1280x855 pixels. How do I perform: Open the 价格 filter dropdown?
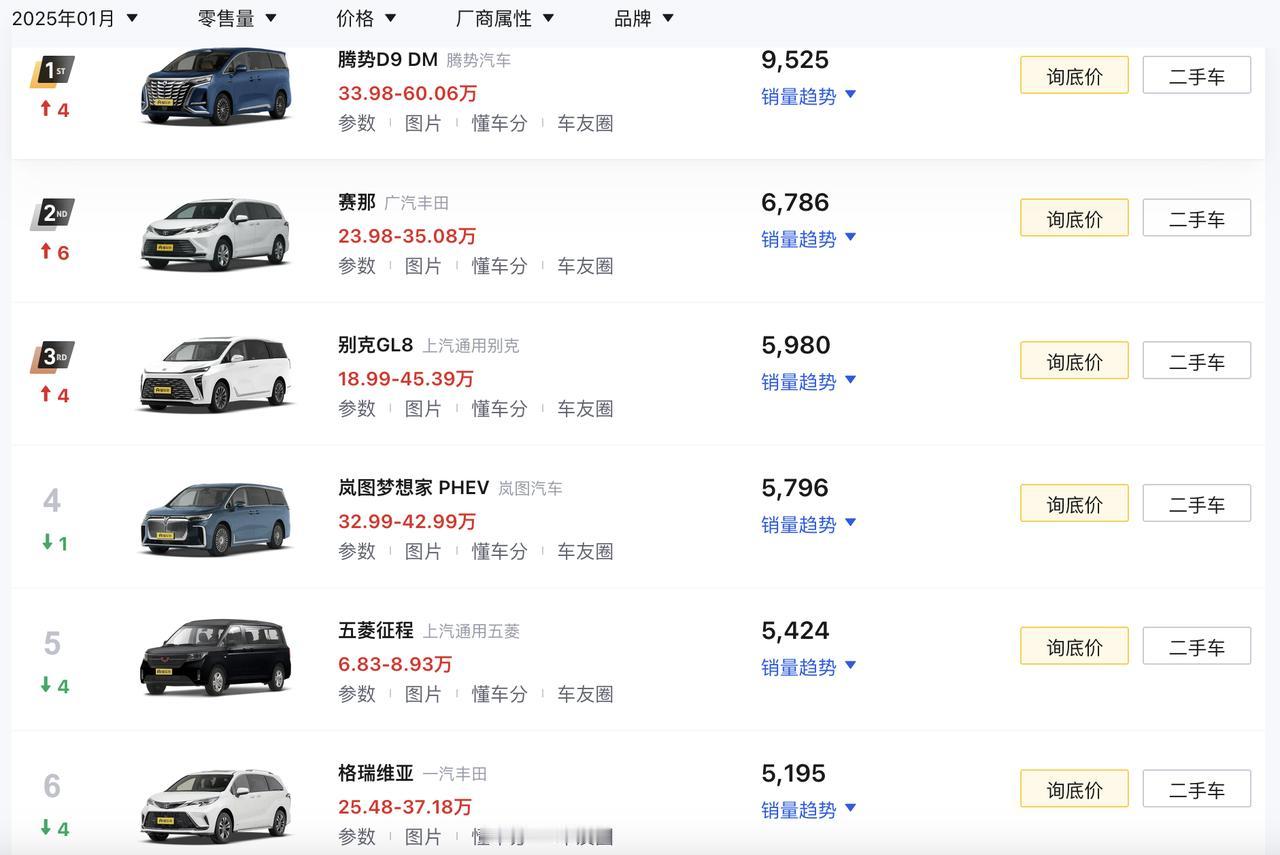coord(366,18)
